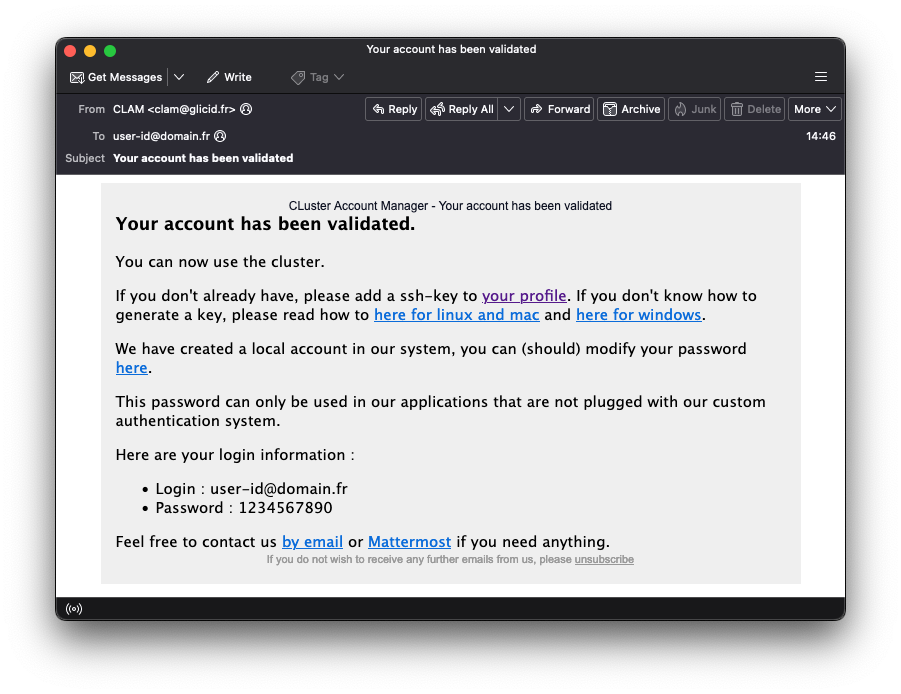
Task: Click the Write pencil button
Action: 229,78
